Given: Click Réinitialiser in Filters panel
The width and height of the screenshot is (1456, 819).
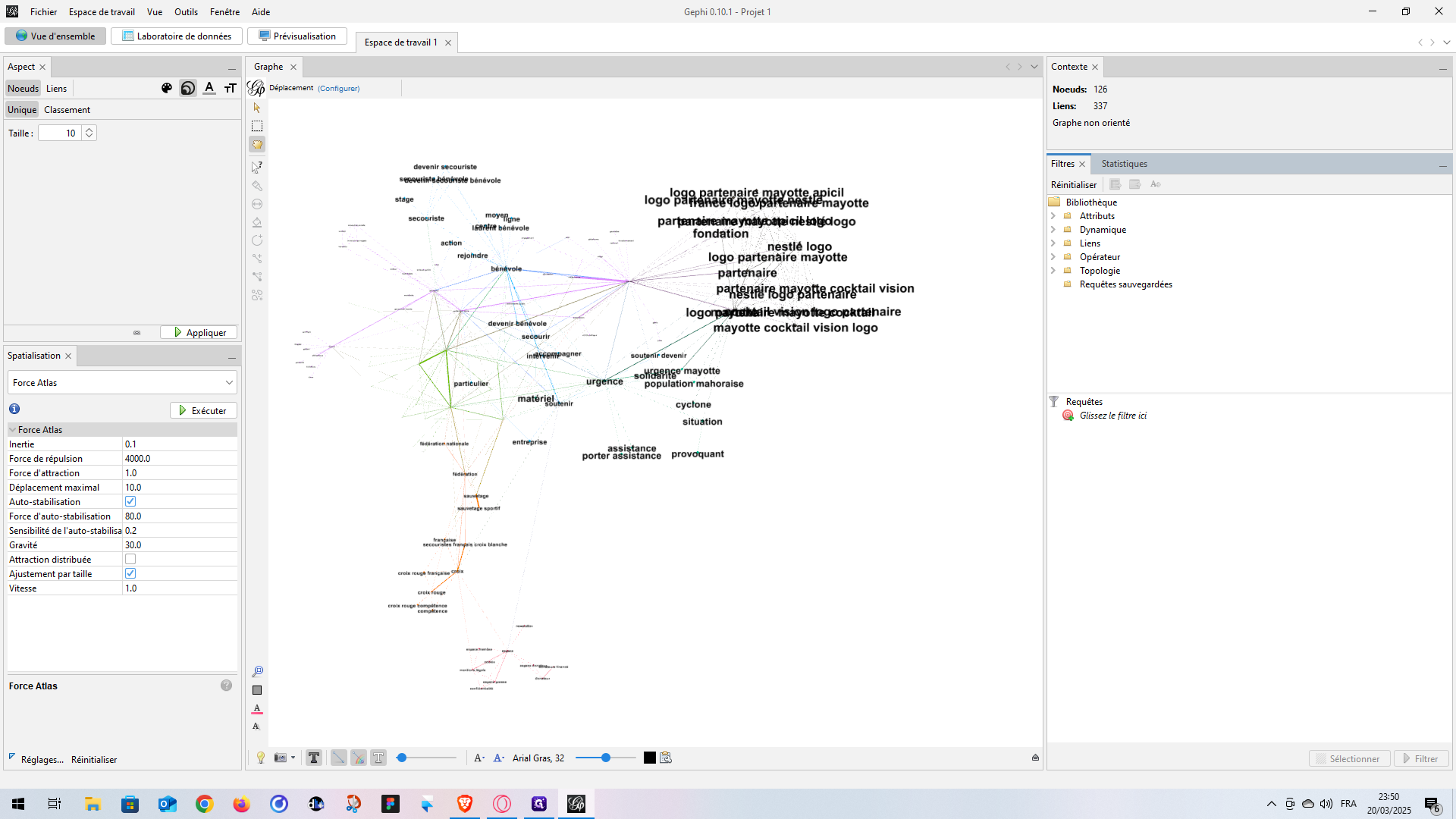Looking at the screenshot, I should point(1073,184).
